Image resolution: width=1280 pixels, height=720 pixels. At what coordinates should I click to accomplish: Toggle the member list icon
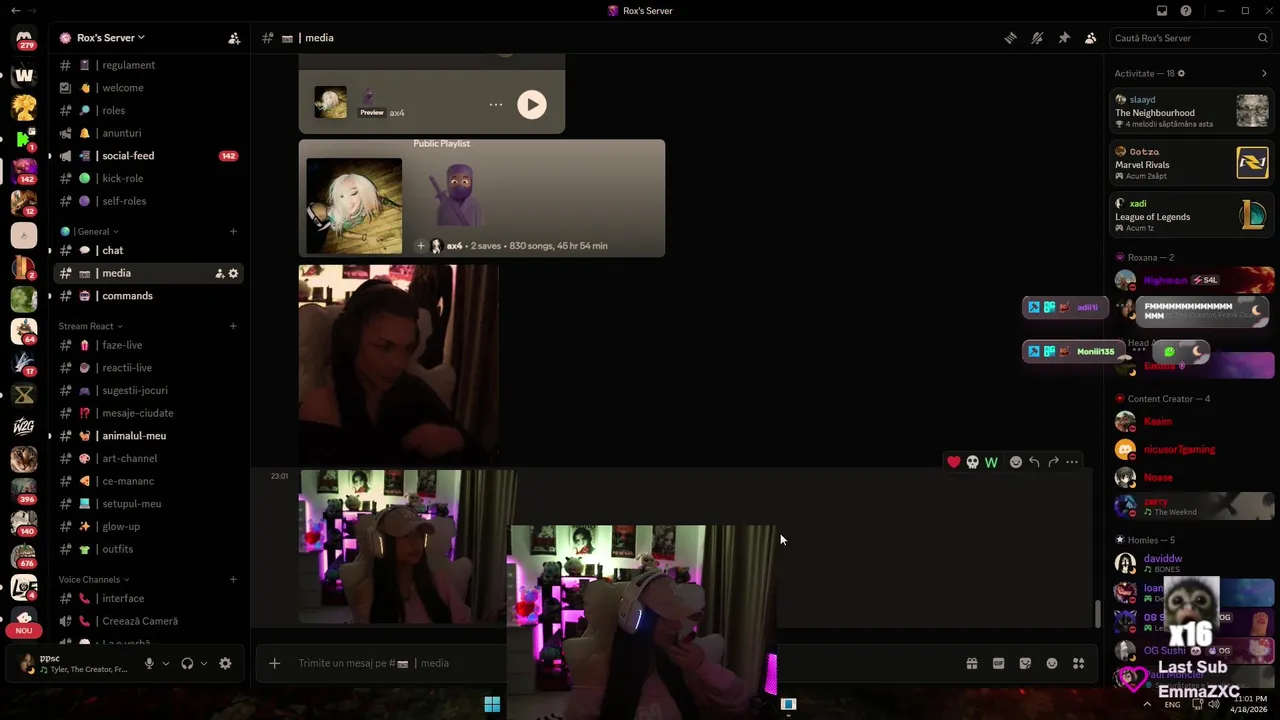coord(1091,38)
